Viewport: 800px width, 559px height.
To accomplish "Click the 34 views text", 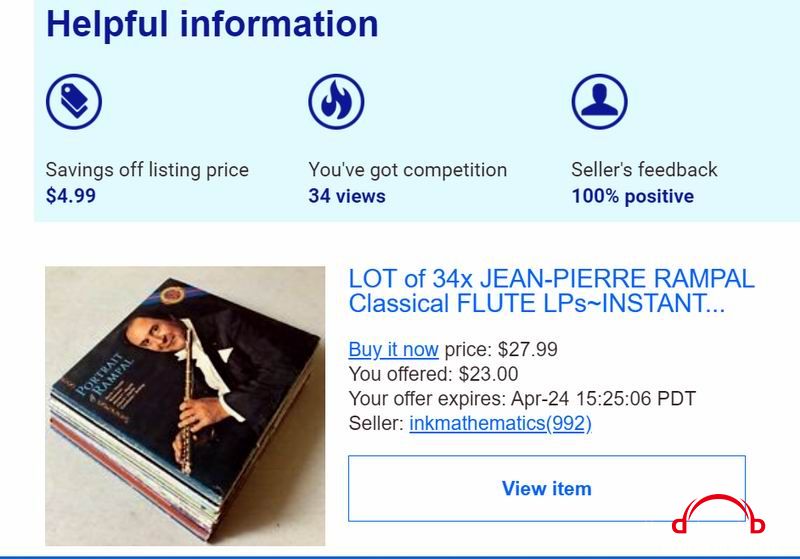I will tap(347, 196).
